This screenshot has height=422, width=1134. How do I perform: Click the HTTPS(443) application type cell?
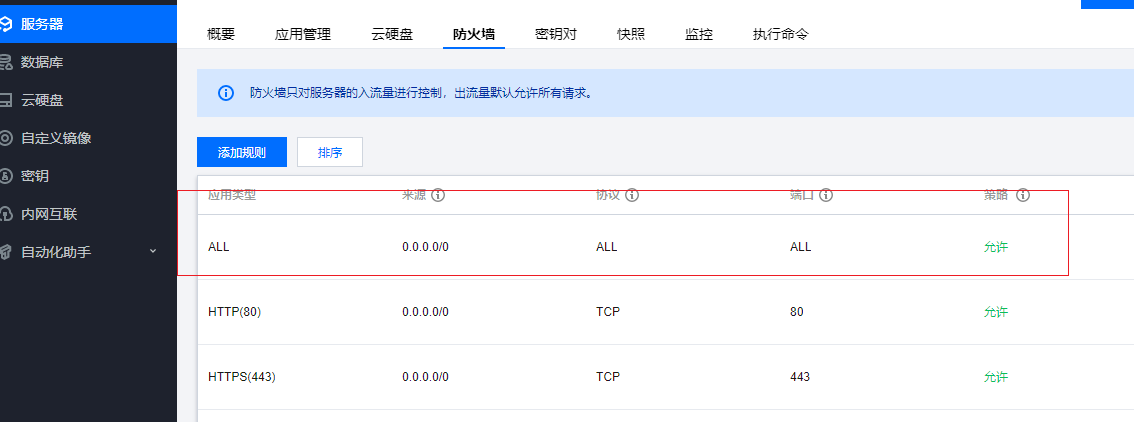pos(242,377)
